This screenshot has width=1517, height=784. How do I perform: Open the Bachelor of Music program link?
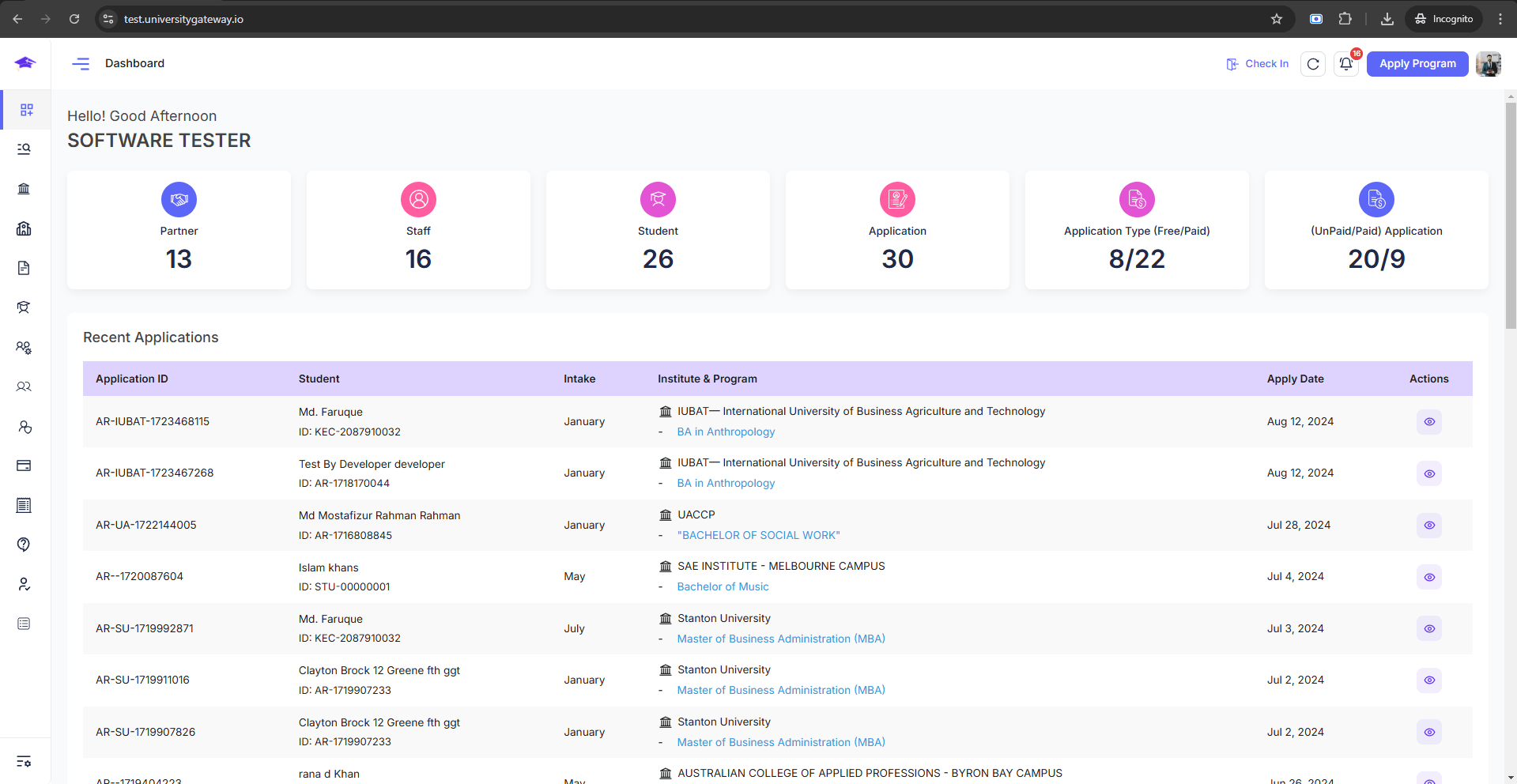pyautogui.click(x=723, y=586)
